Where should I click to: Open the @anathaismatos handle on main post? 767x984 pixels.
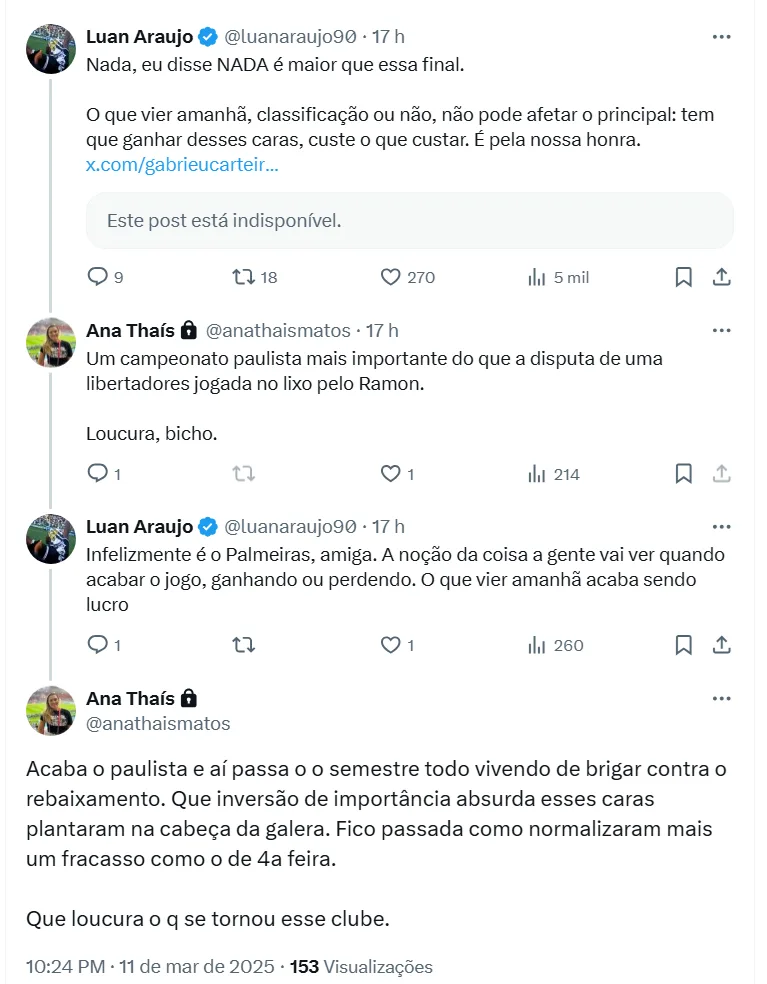point(158,723)
